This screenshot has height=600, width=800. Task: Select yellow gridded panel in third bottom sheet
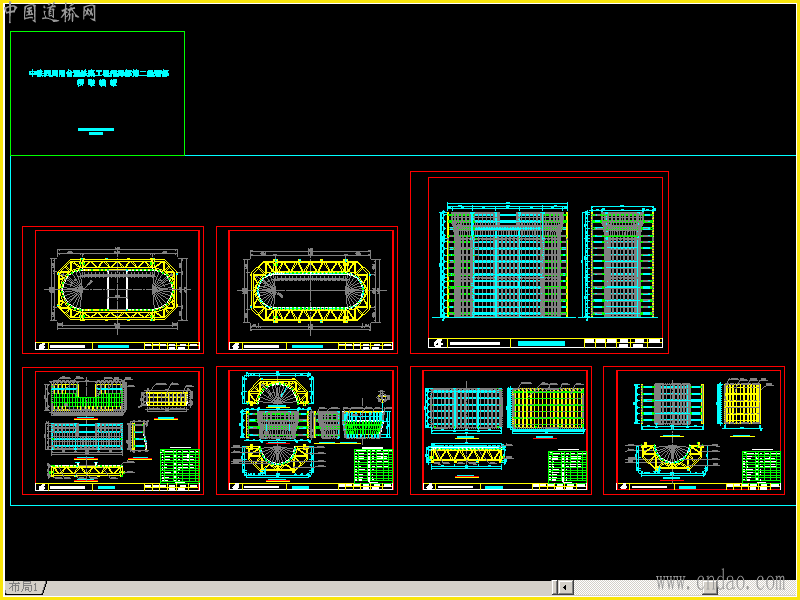click(547, 410)
